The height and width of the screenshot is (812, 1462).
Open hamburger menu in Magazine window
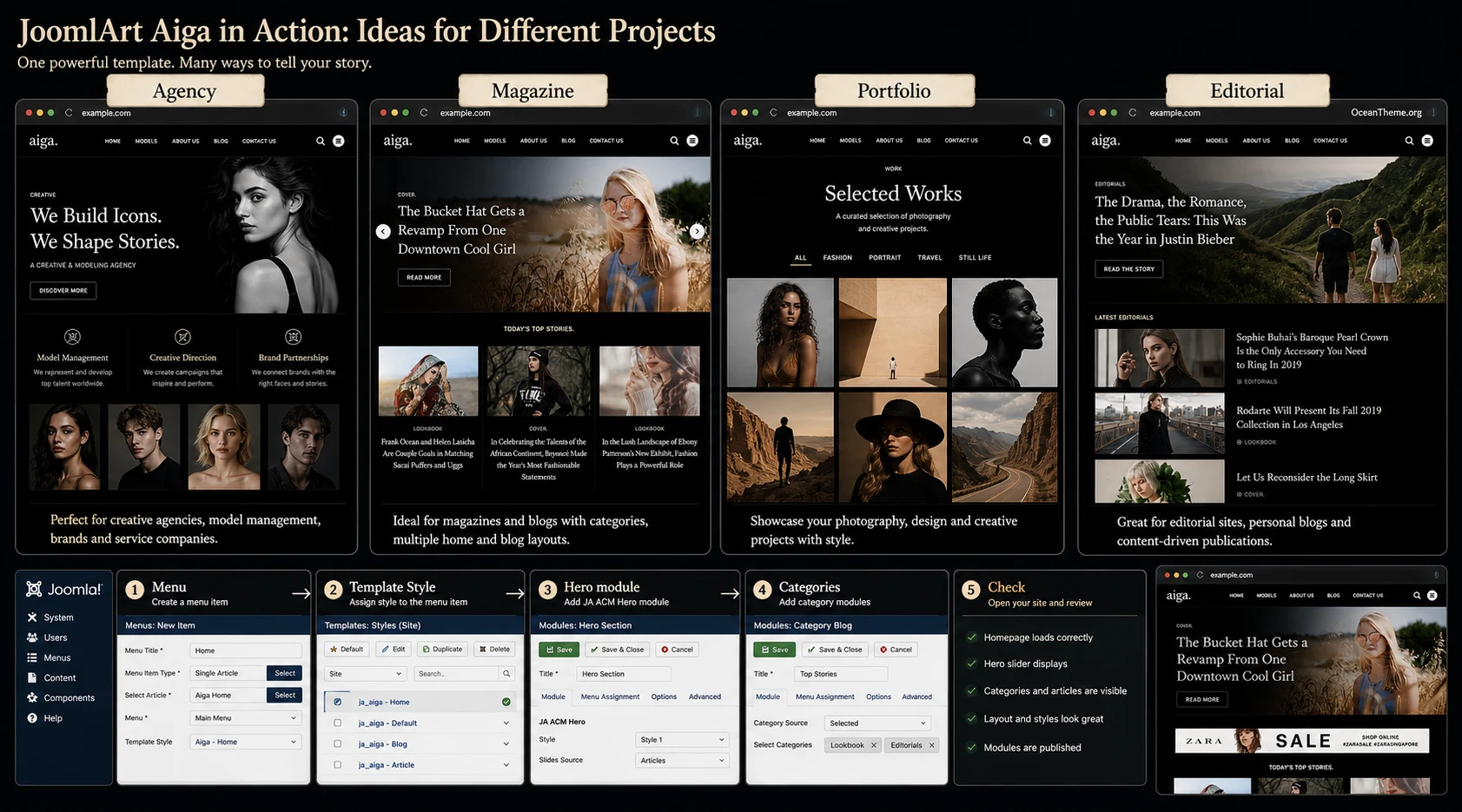coord(692,141)
